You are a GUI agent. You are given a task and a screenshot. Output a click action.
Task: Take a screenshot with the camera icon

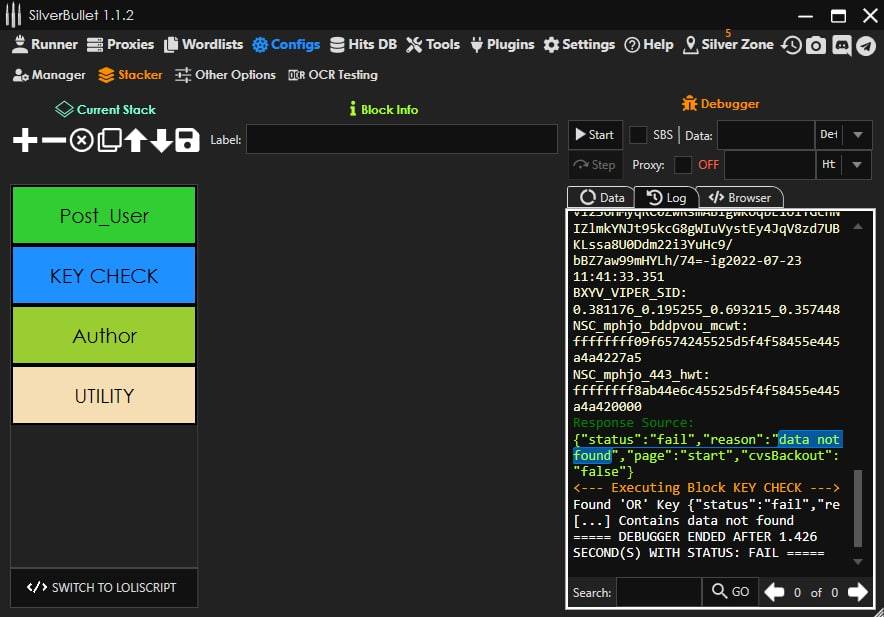point(816,45)
